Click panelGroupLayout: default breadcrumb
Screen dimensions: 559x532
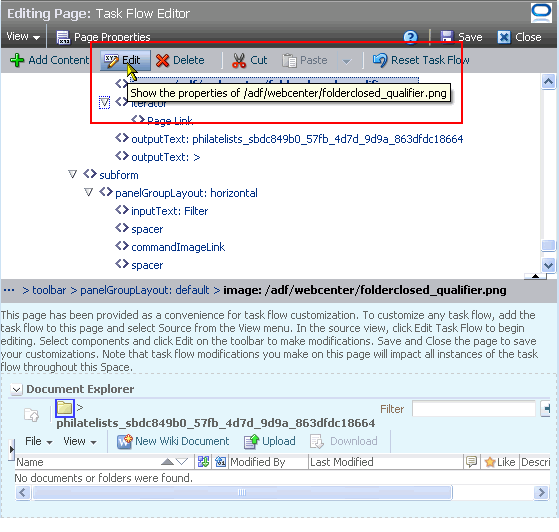point(144,290)
